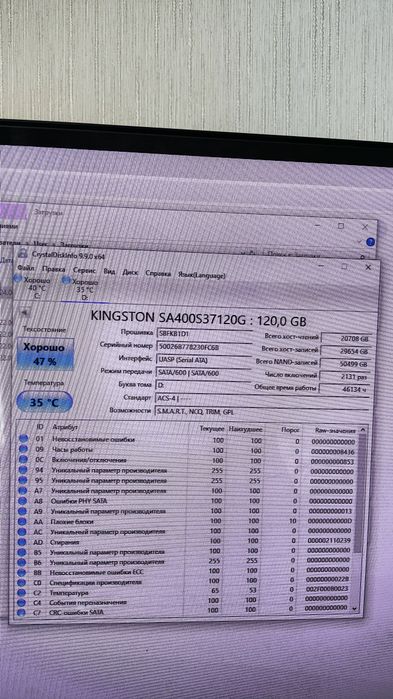The image size is (393, 699).
Task: Click the Порог column header
Action: point(290,431)
